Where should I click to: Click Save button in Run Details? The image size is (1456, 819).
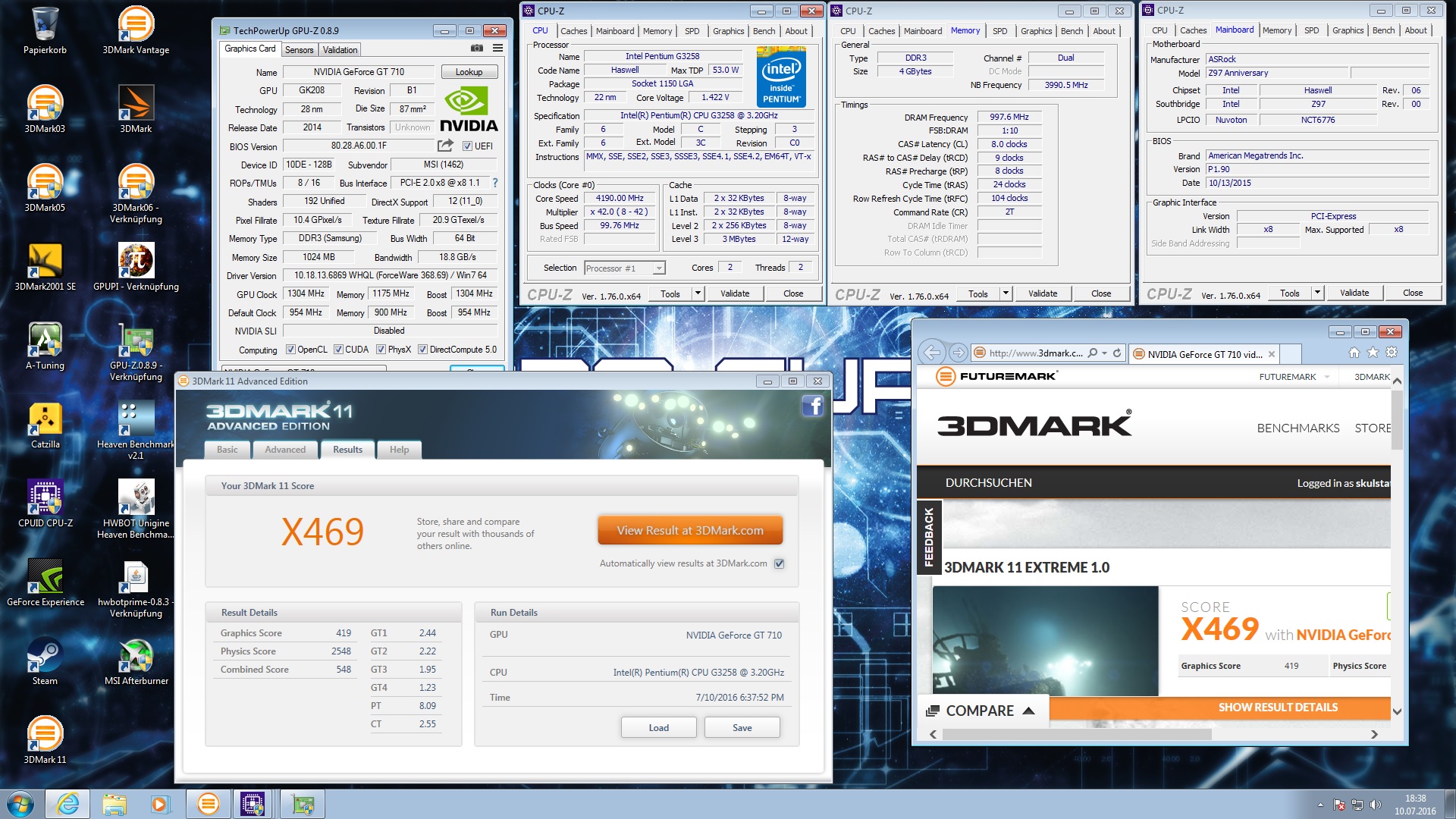click(x=742, y=728)
